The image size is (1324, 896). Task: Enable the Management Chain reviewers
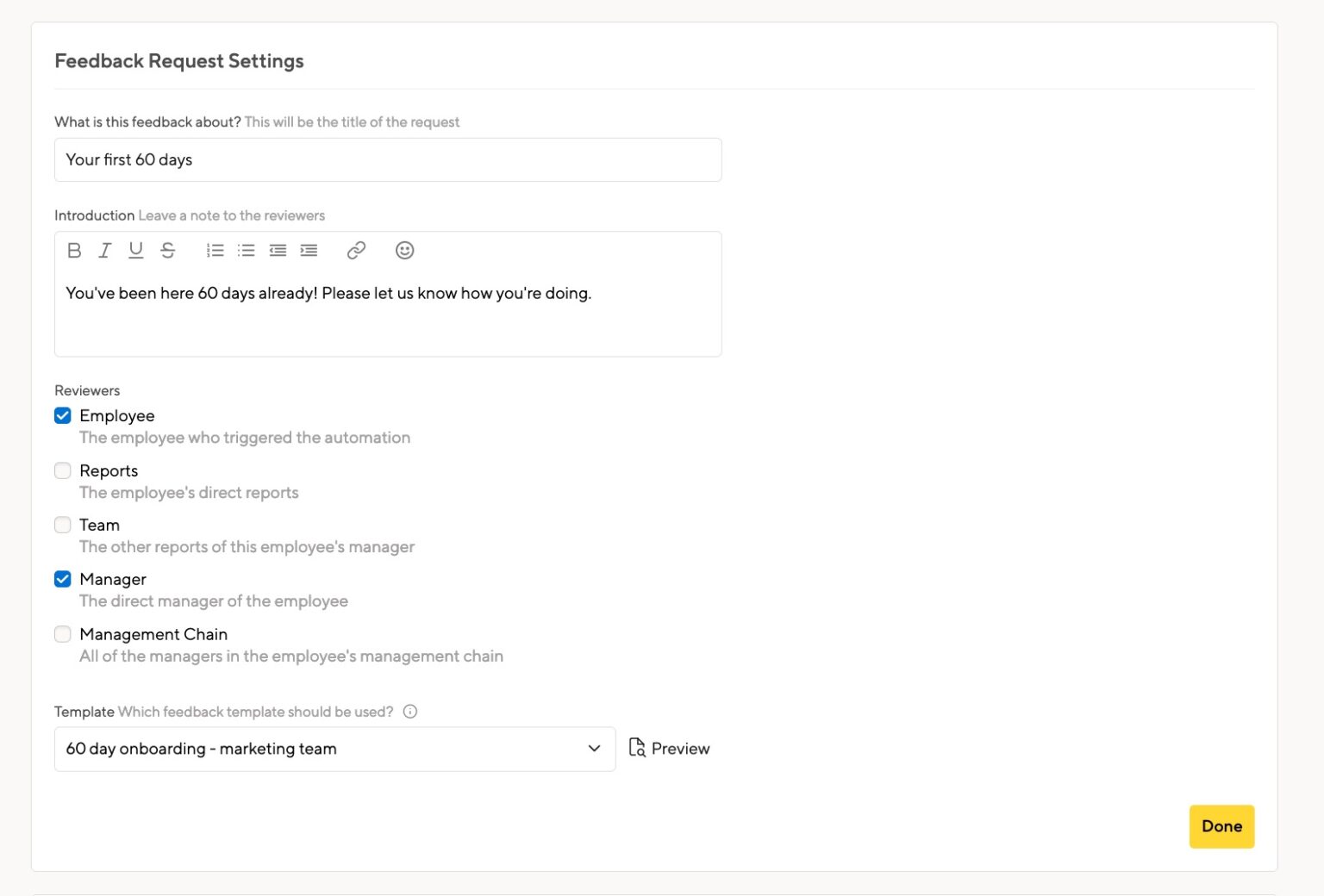coord(62,634)
